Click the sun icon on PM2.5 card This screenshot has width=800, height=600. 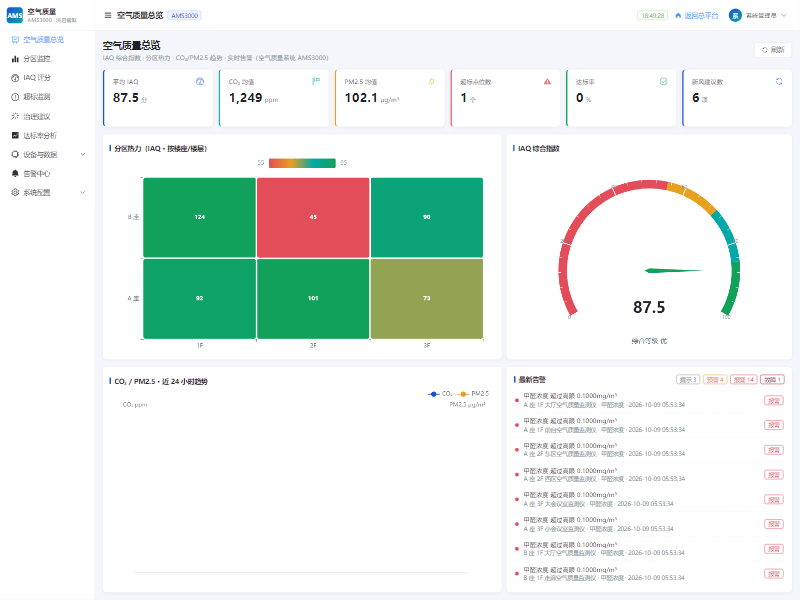click(432, 82)
